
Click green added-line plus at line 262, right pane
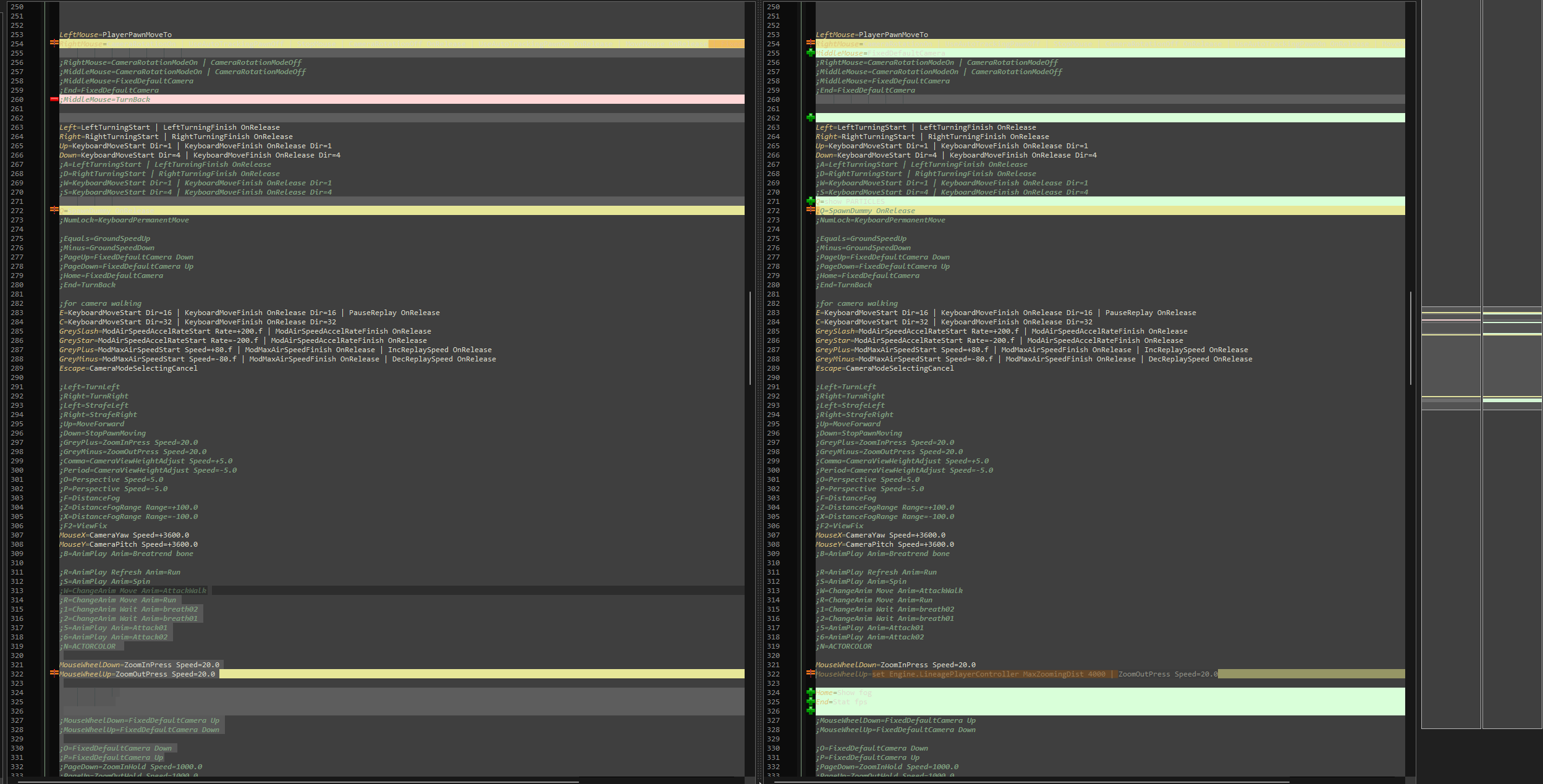coord(811,117)
